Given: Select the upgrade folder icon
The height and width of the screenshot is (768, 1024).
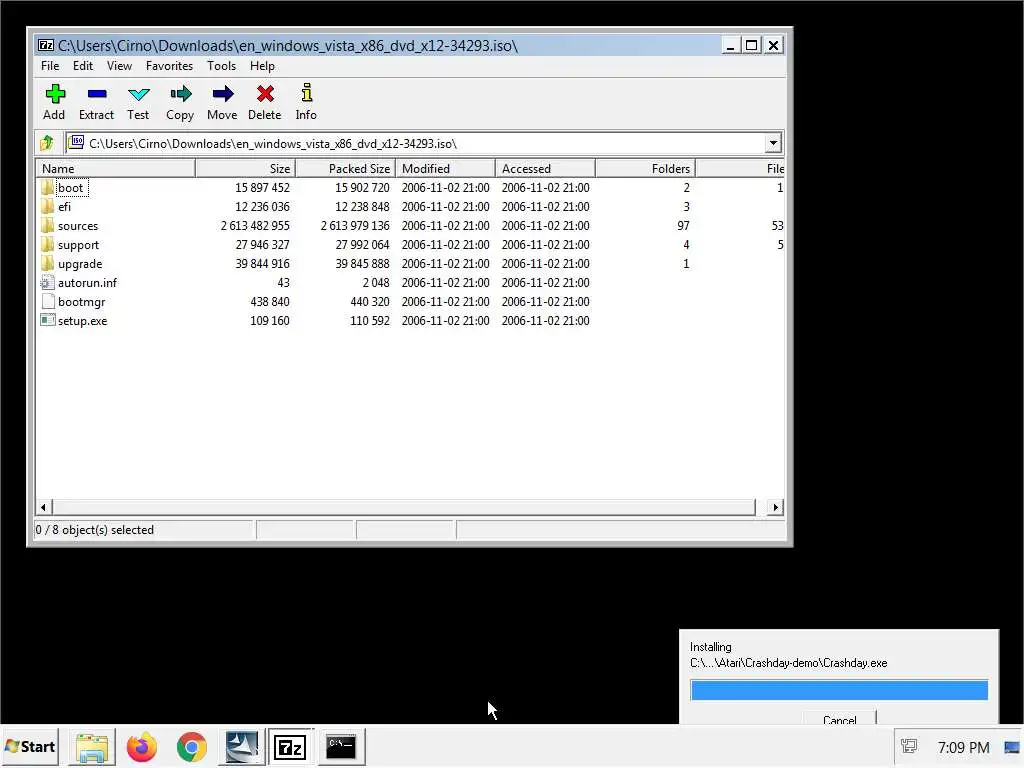Looking at the screenshot, I should [x=47, y=264].
